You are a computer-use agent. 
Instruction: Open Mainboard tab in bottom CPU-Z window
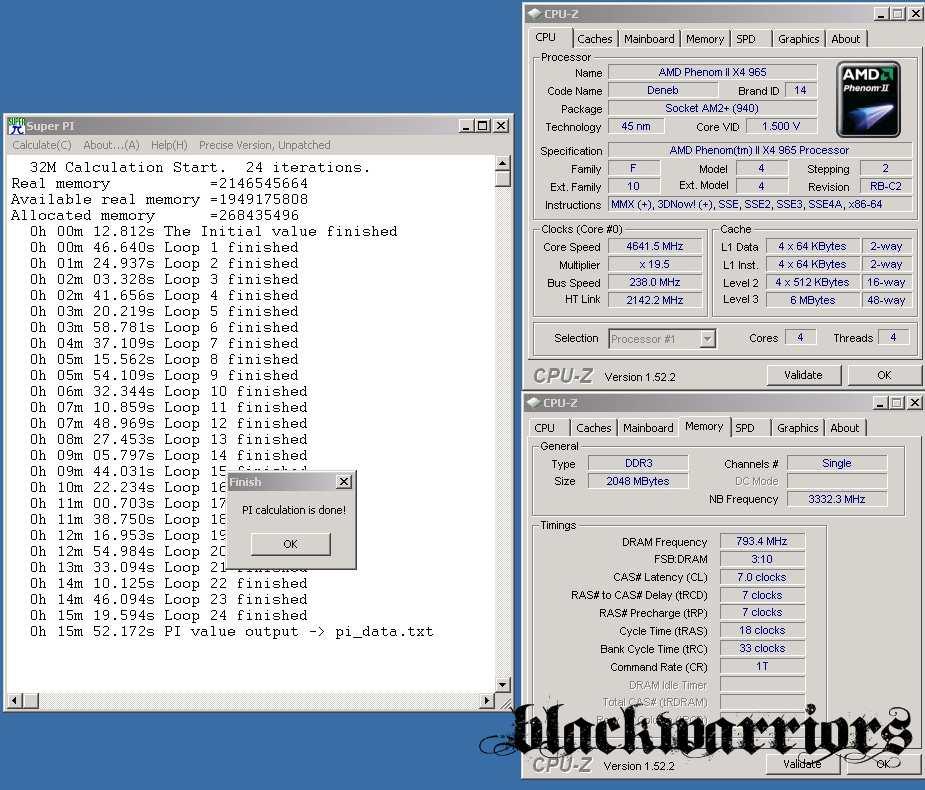[x=648, y=428]
